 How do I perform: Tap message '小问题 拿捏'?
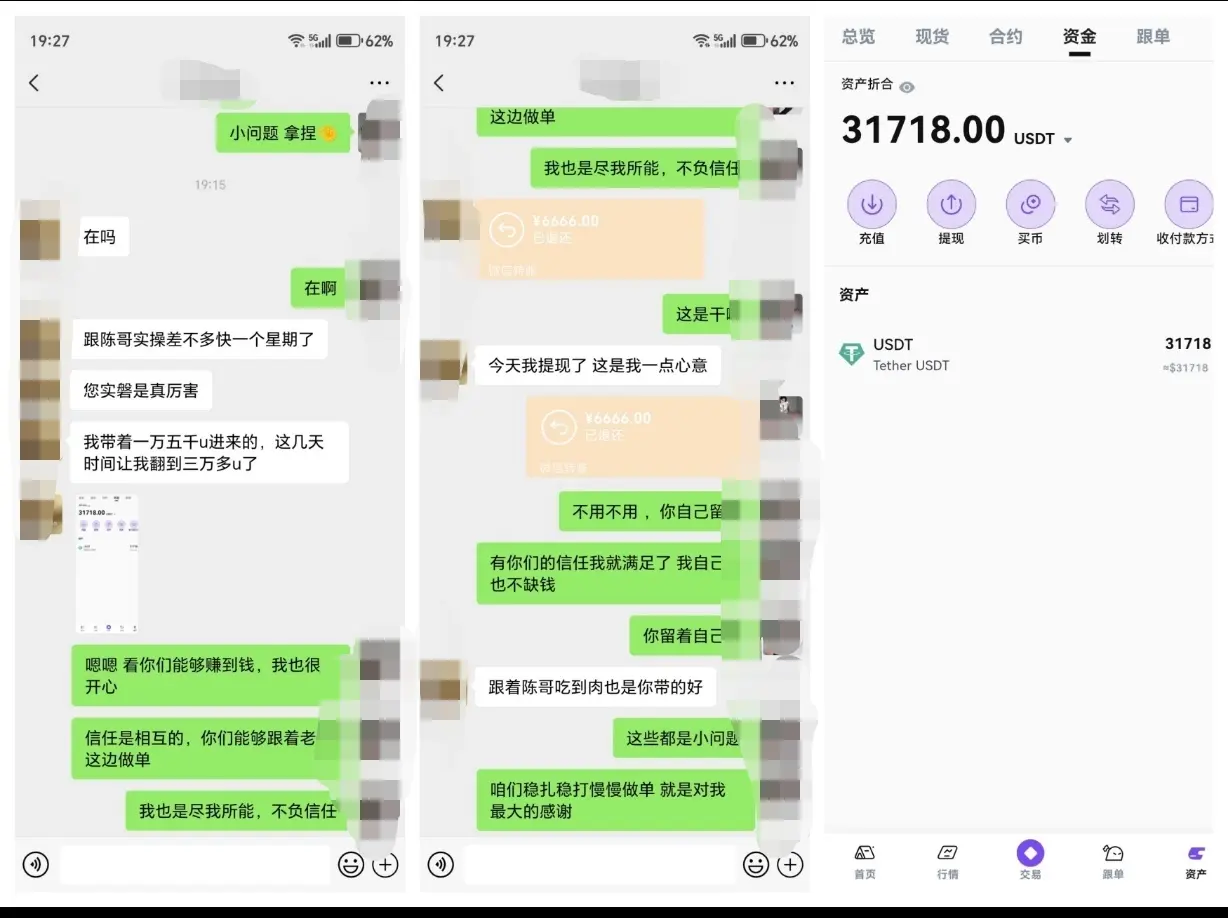283,132
